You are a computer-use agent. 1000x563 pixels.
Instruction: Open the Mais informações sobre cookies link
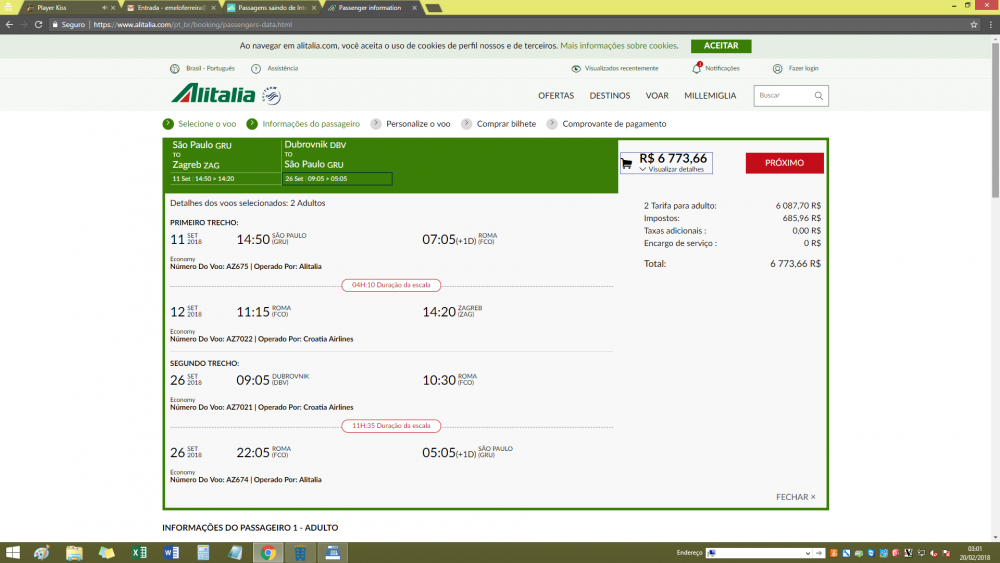point(619,46)
